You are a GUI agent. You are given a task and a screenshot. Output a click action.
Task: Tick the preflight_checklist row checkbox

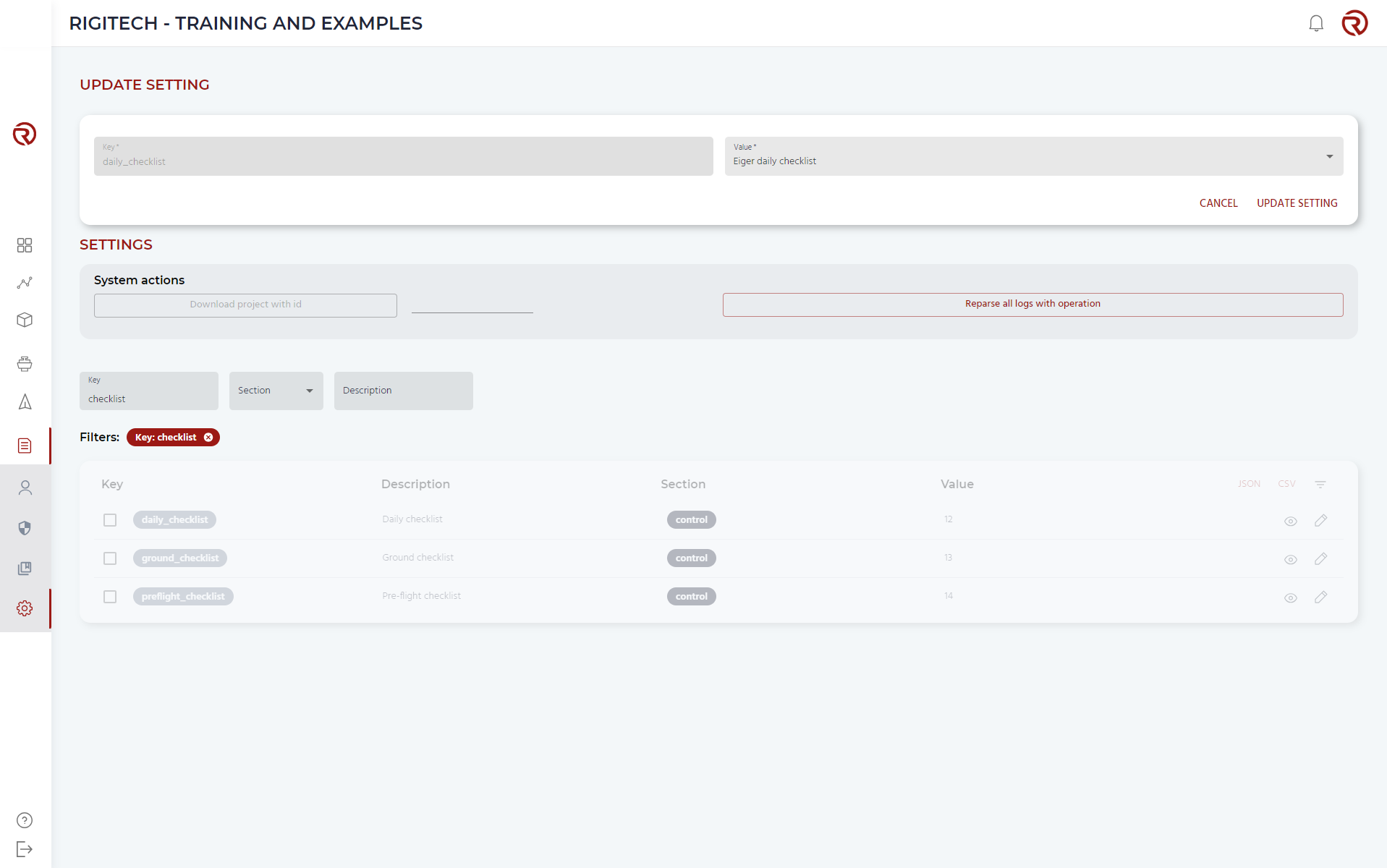point(110,597)
